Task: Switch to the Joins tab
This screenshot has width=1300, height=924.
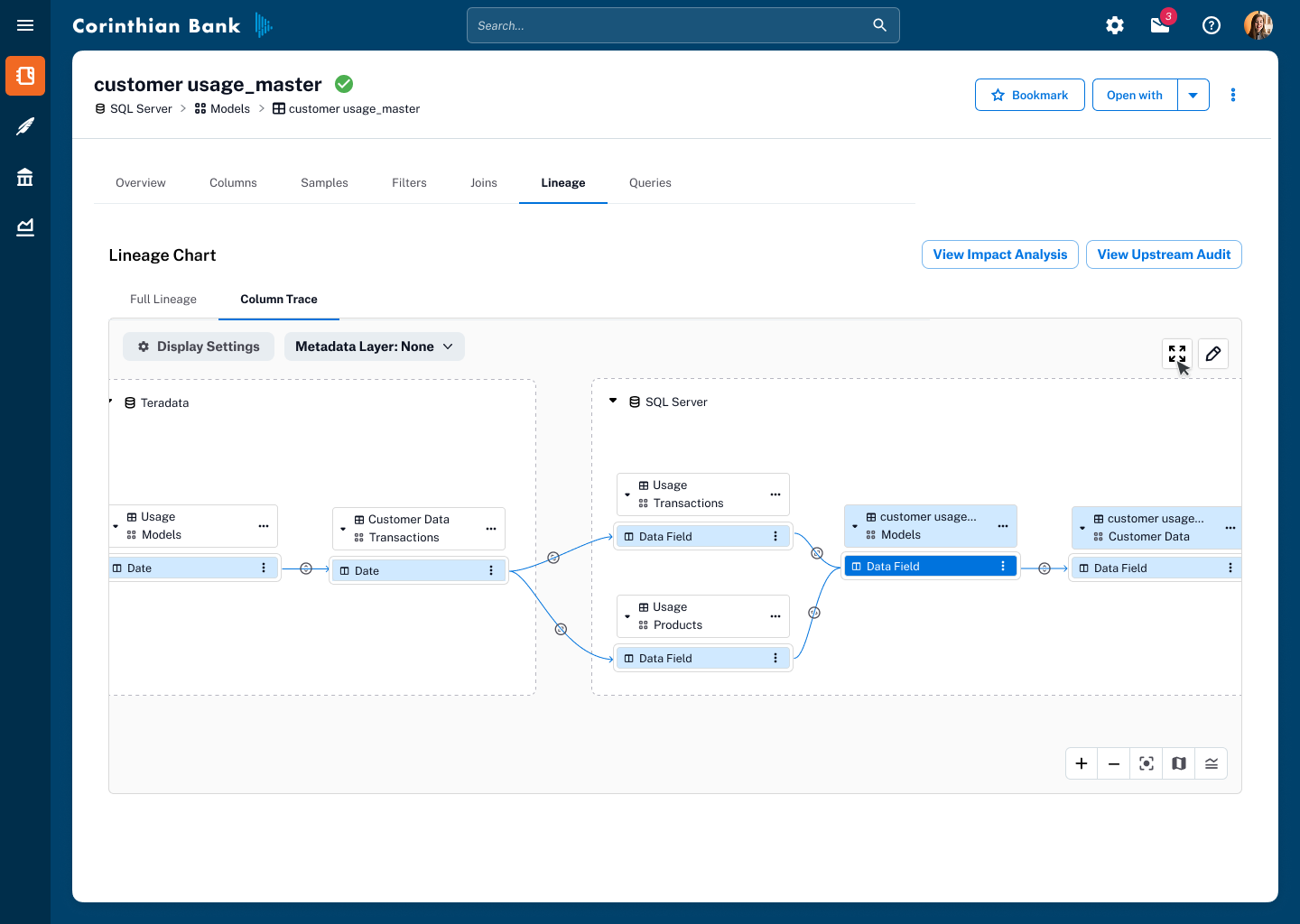Action: pos(484,182)
